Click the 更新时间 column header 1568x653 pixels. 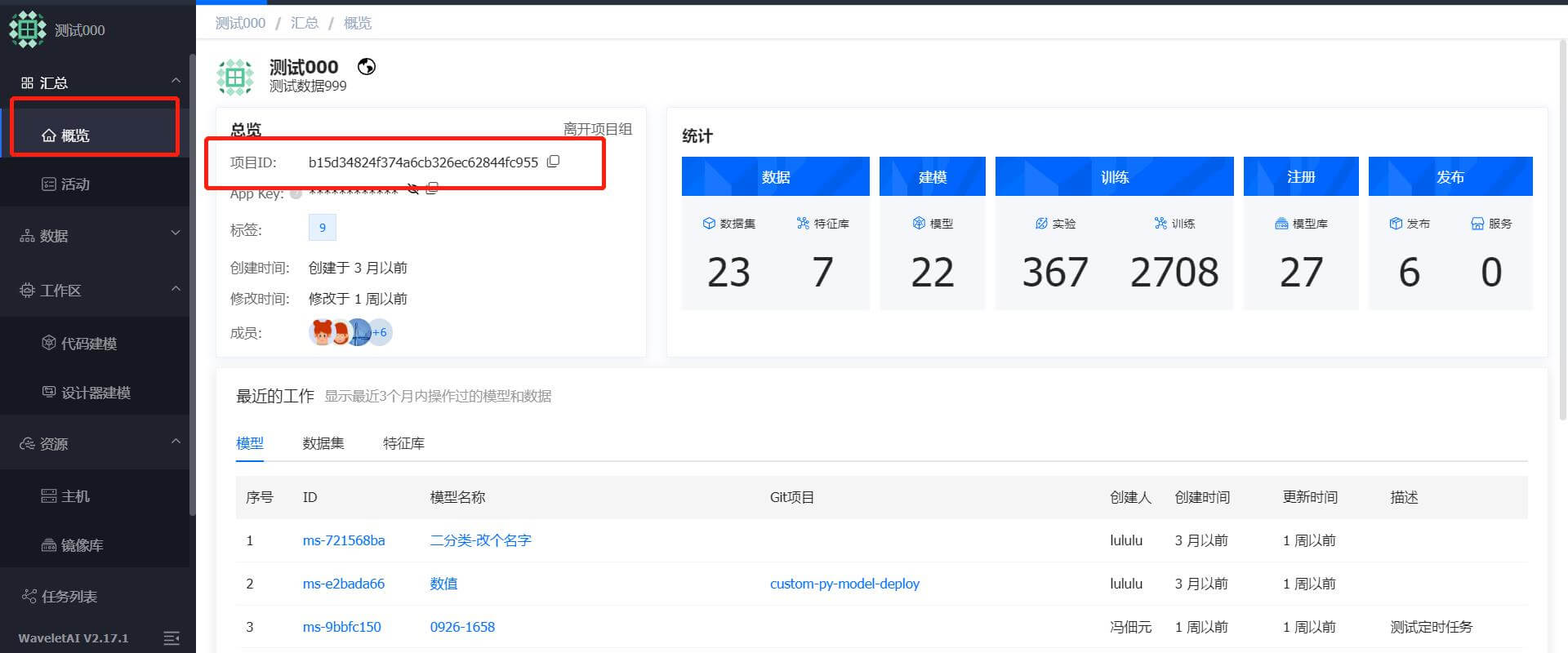tap(1310, 497)
